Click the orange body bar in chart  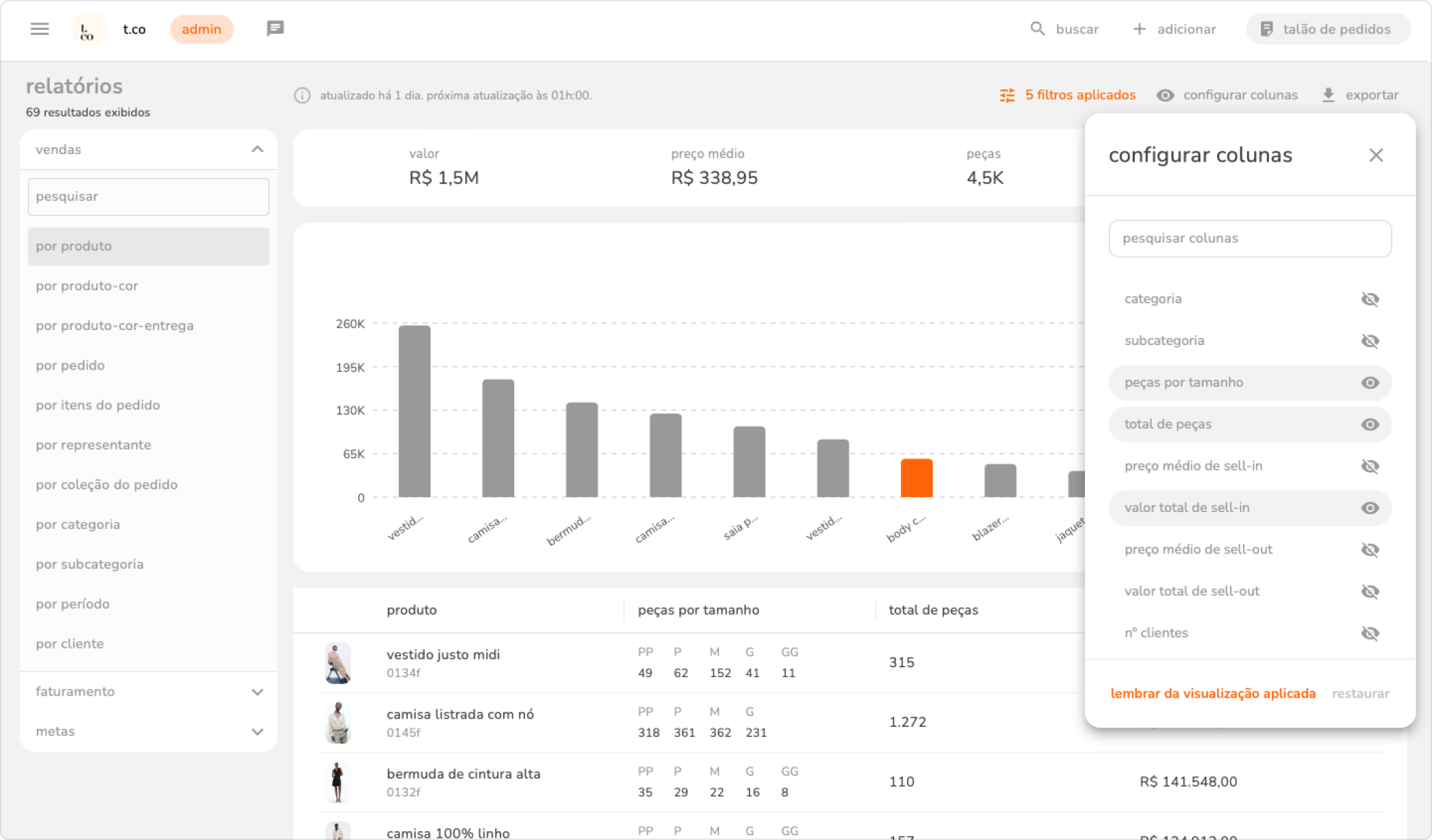click(916, 478)
